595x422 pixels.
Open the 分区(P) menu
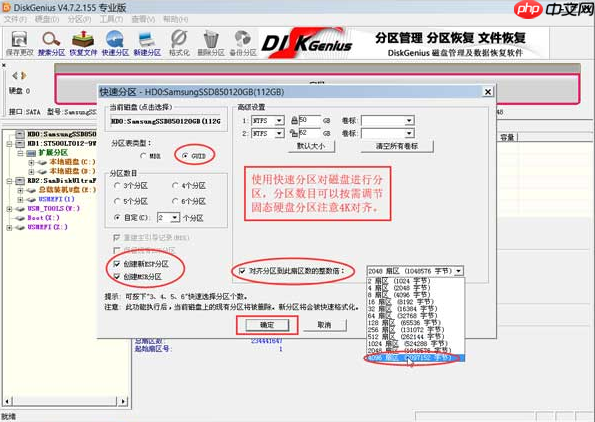pos(79,19)
